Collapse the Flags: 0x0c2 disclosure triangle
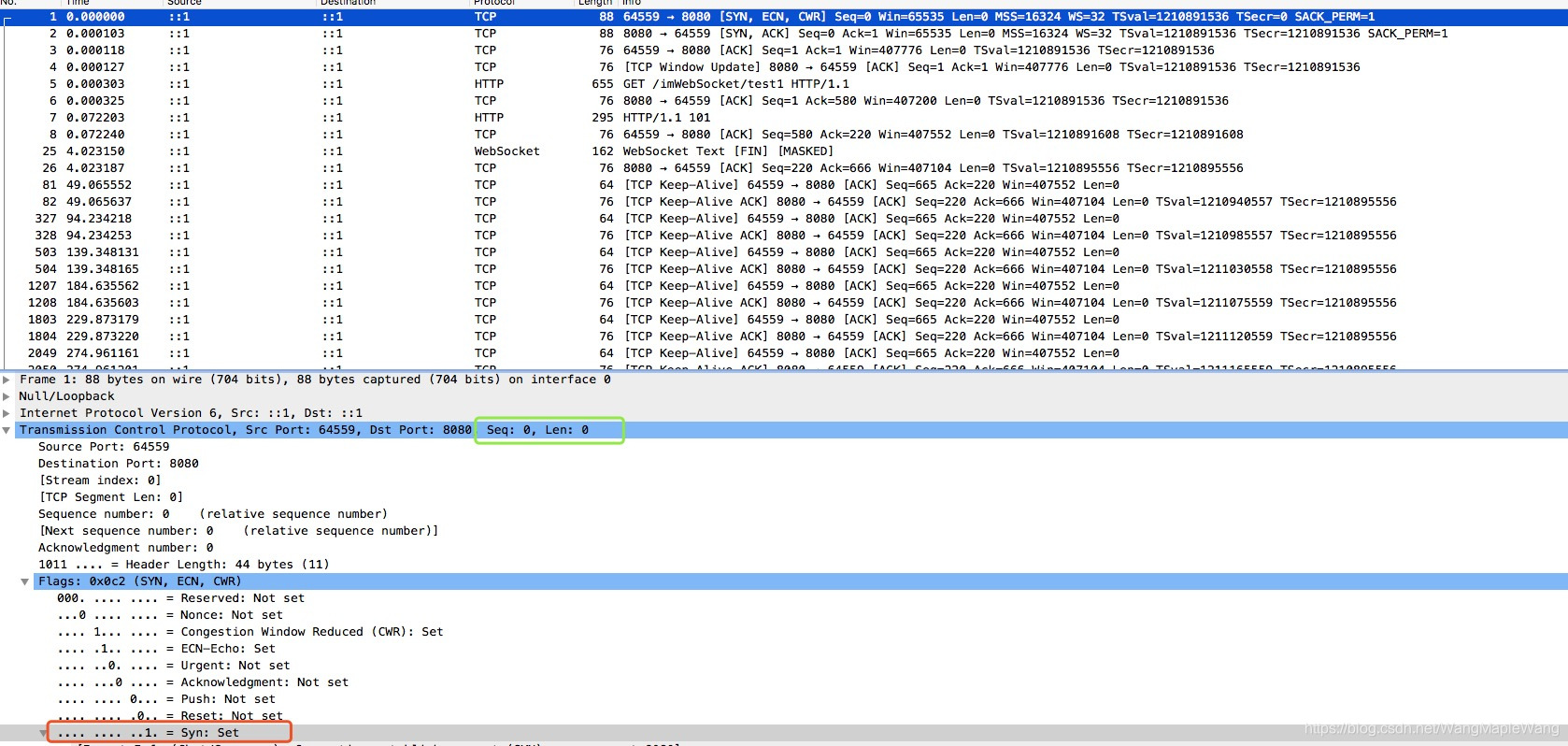This screenshot has height=746, width=1568. coord(25,581)
